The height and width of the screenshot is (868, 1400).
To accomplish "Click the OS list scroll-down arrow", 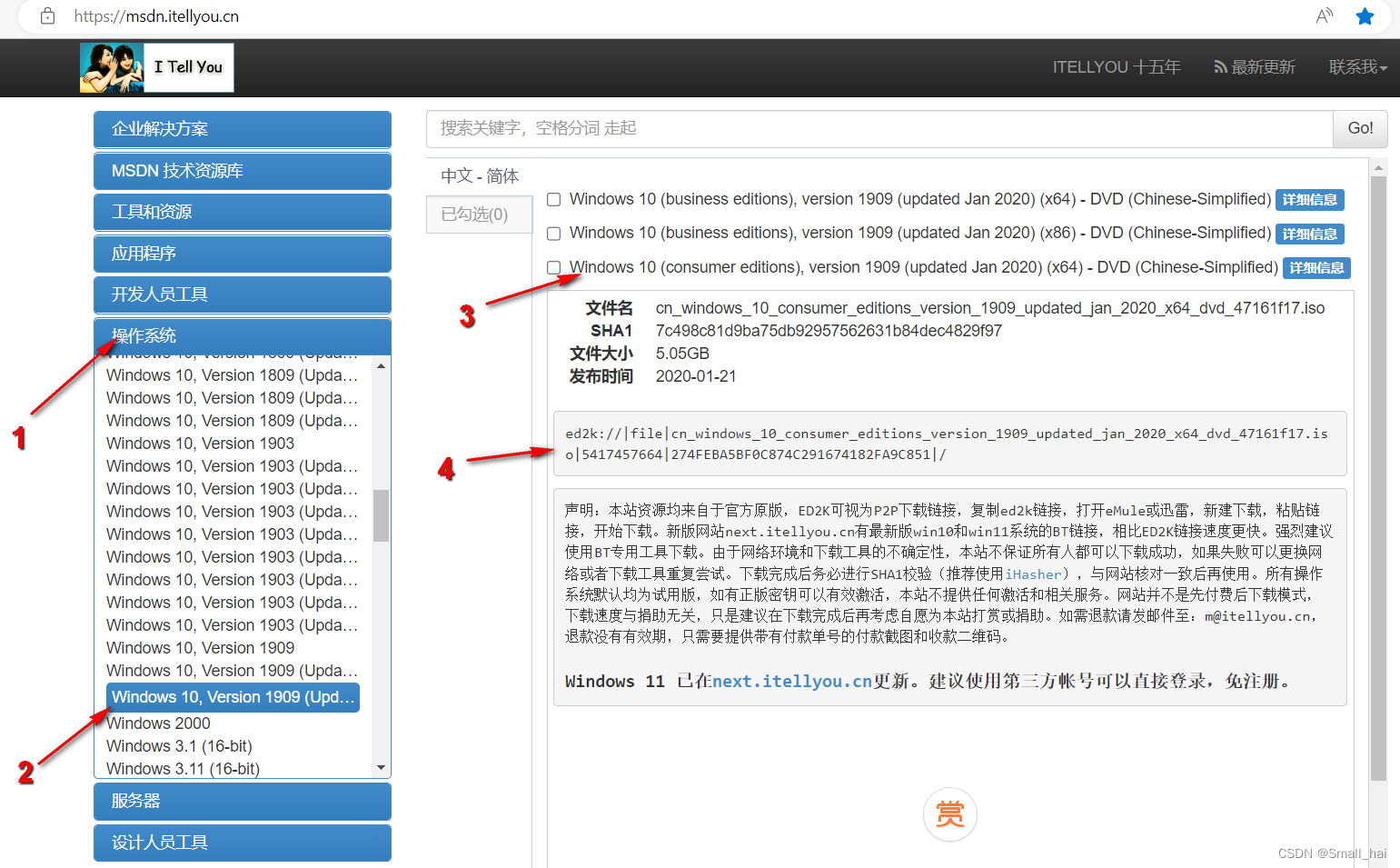I will 381,768.
